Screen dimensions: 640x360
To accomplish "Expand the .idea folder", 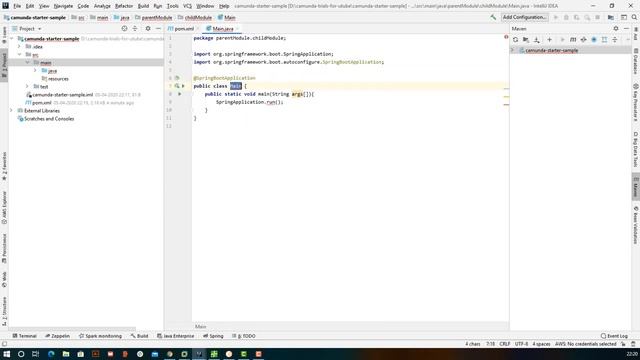I will pyautogui.click(x=19, y=47).
